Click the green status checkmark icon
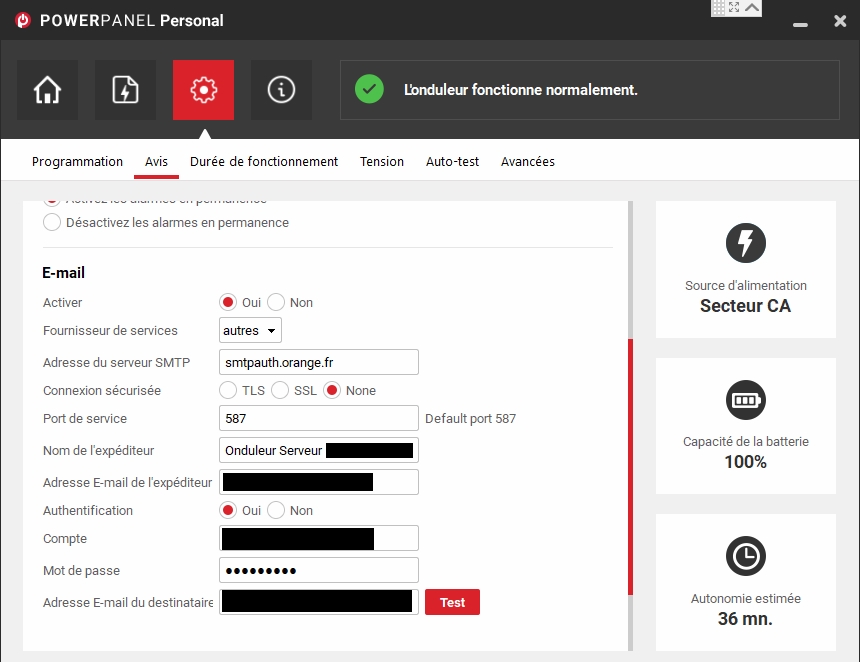This screenshot has height=662, width=860. pos(369,89)
